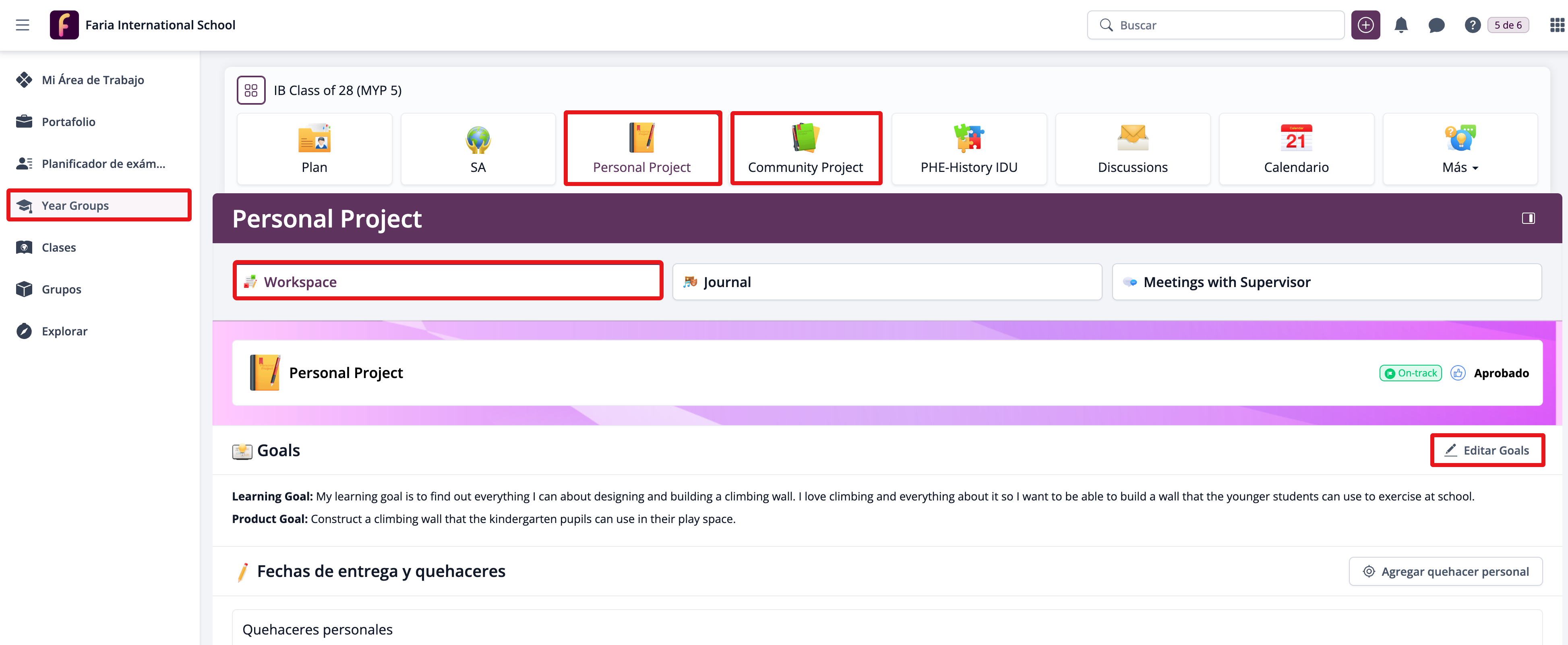This screenshot has width=1568, height=645.
Task: Click the On-track status badge
Action: 1410,373
